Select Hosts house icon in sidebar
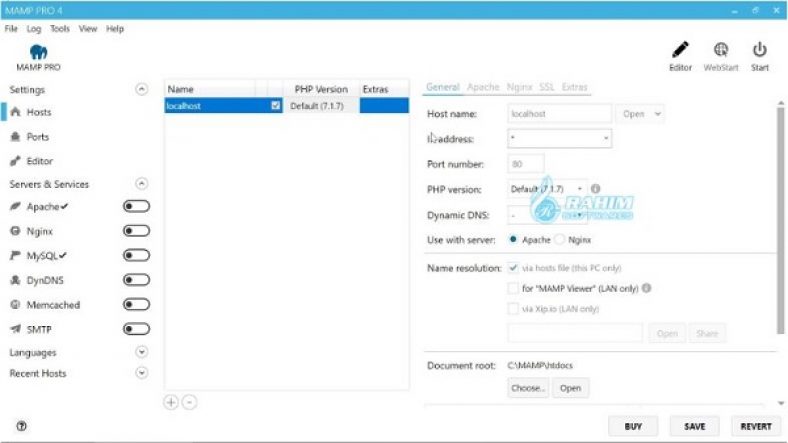This screenshot has width=788, height=443. [16, 112]
